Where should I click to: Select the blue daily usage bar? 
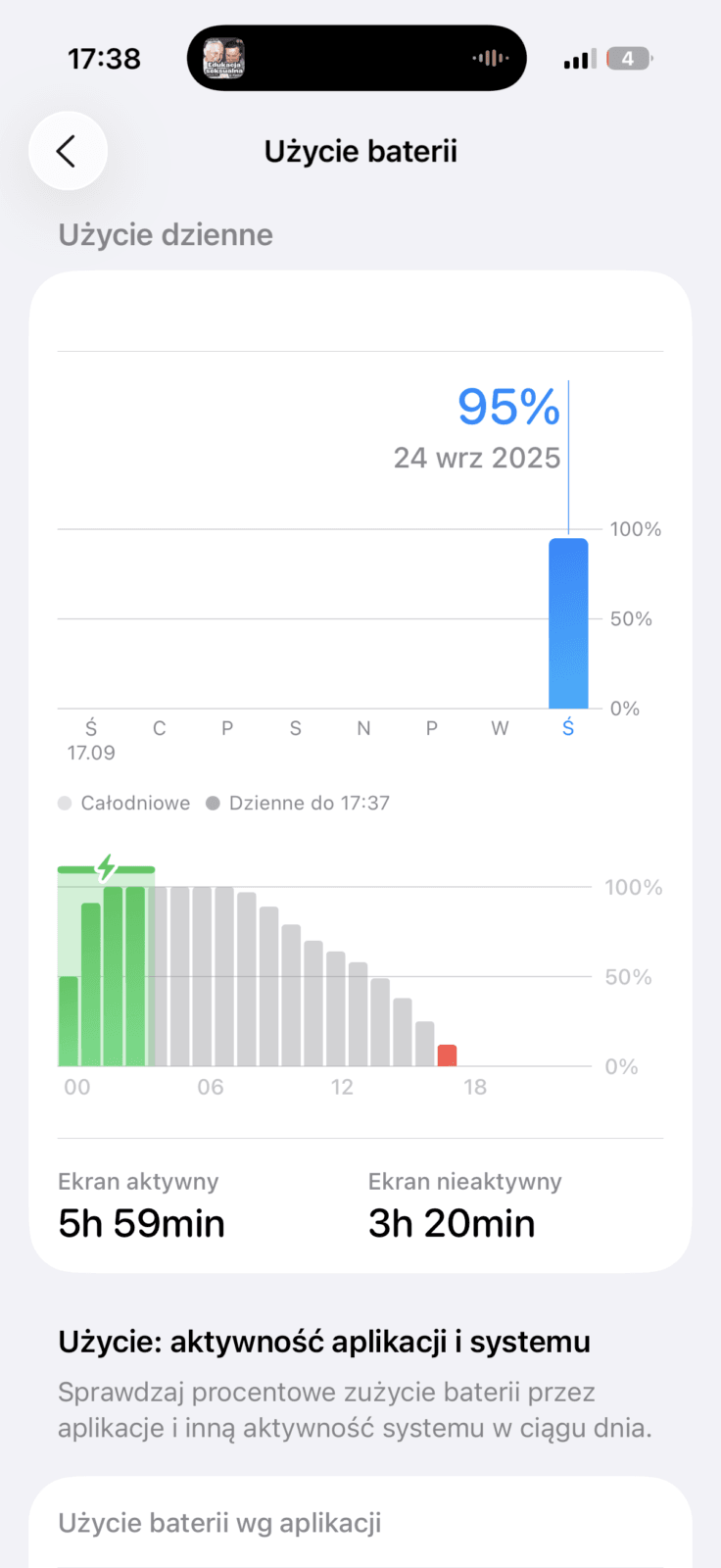pos(568,623)
